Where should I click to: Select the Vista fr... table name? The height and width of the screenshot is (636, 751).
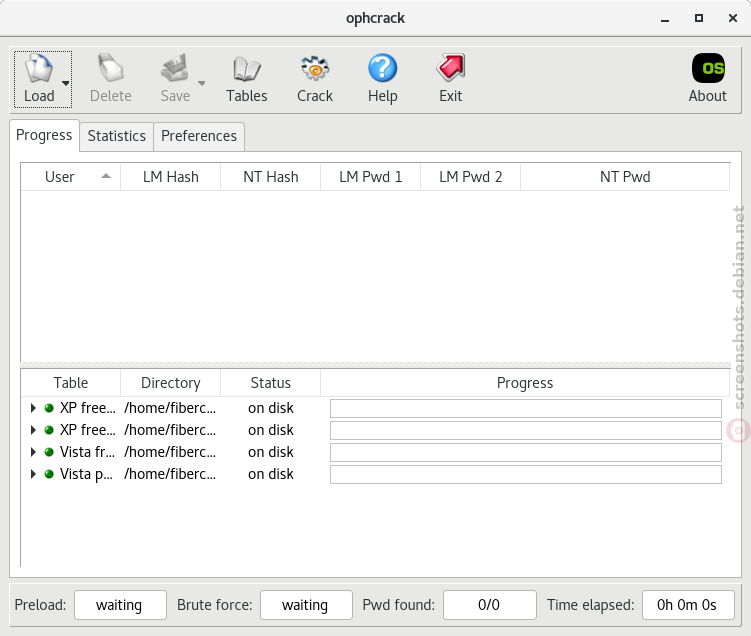(x=87, y=452)
